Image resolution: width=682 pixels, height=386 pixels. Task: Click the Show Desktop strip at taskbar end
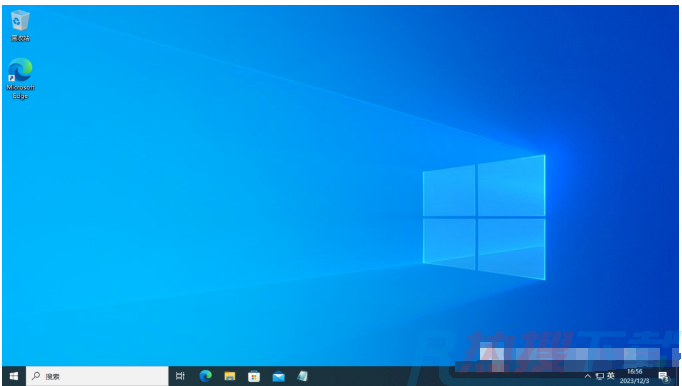679,376
